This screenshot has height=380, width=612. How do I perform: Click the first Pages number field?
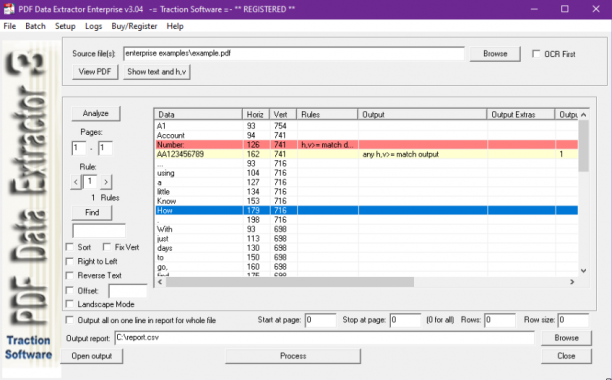click(x=79, y=148)
